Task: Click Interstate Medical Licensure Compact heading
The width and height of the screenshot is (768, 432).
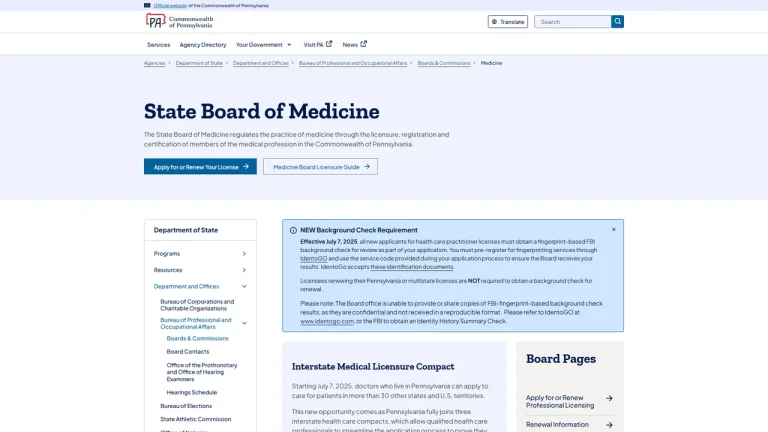Action: [x=373, y=366]
